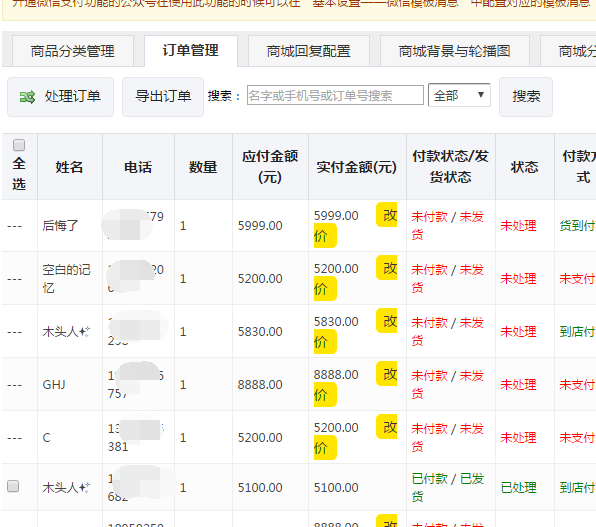Click the name GHJ
This screenshot has height=527, width=596.
tap(54, 384)
